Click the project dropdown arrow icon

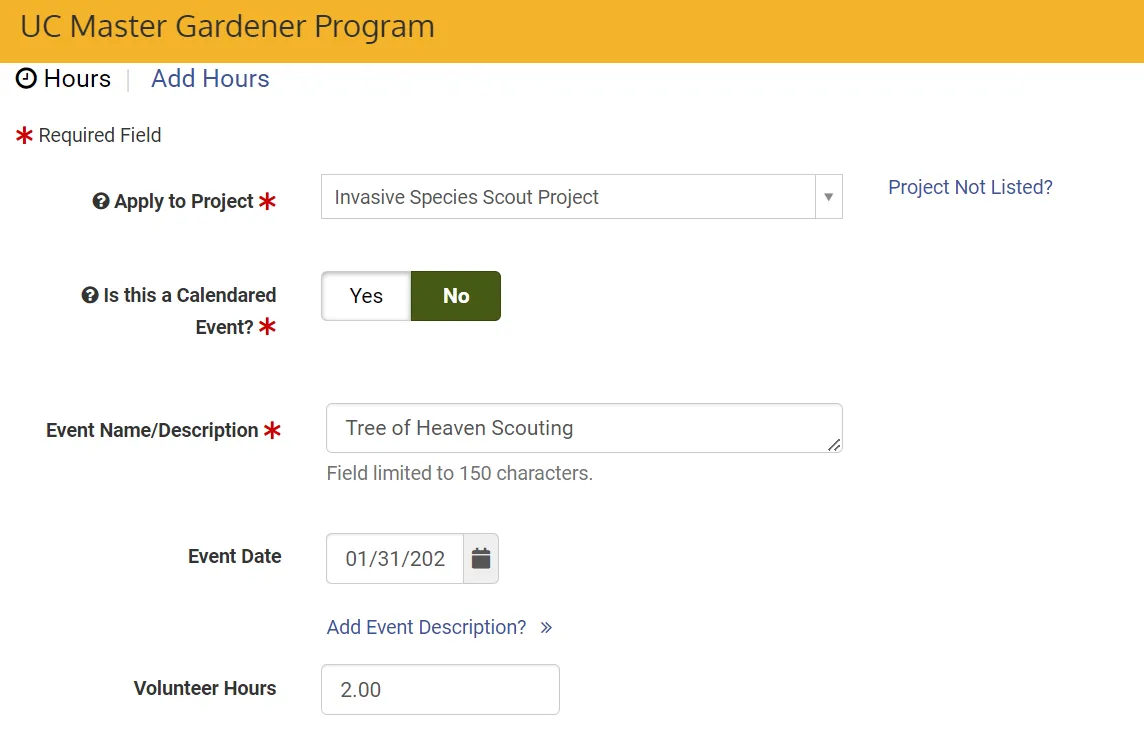[x=828, y=196]
